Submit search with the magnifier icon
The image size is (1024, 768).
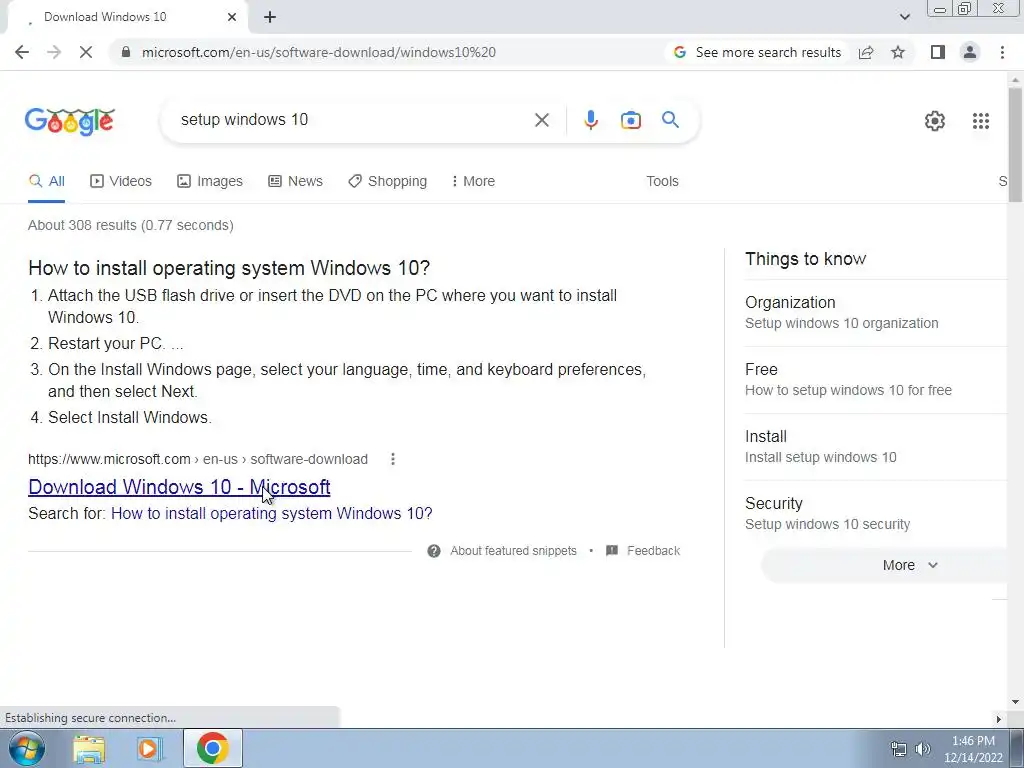pos(670,120)
